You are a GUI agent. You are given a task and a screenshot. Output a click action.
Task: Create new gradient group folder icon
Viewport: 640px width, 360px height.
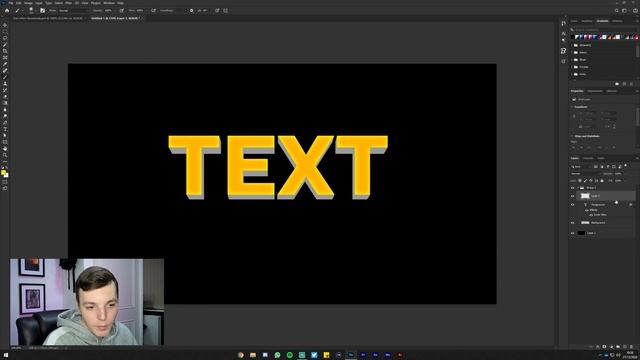[x=617, y=84]
